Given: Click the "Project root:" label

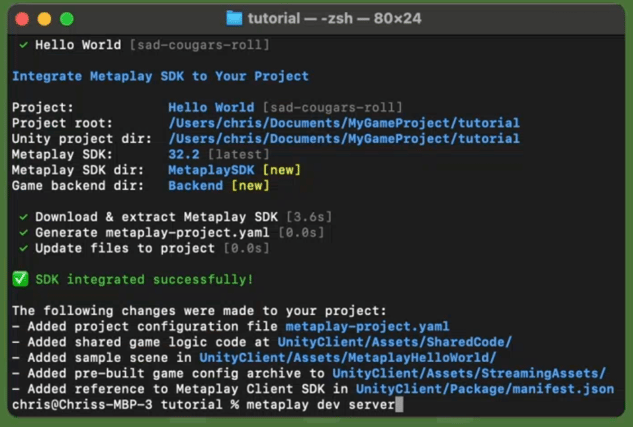Looking at the screenshot, I should [62, 123].
